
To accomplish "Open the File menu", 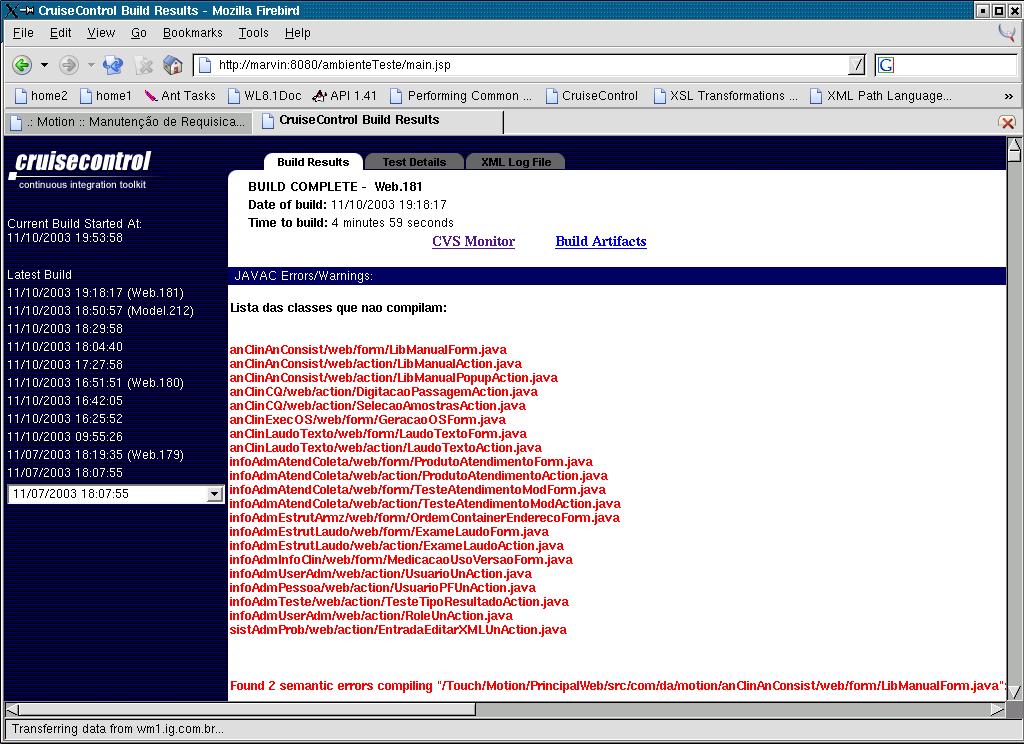I will (24, 33).
